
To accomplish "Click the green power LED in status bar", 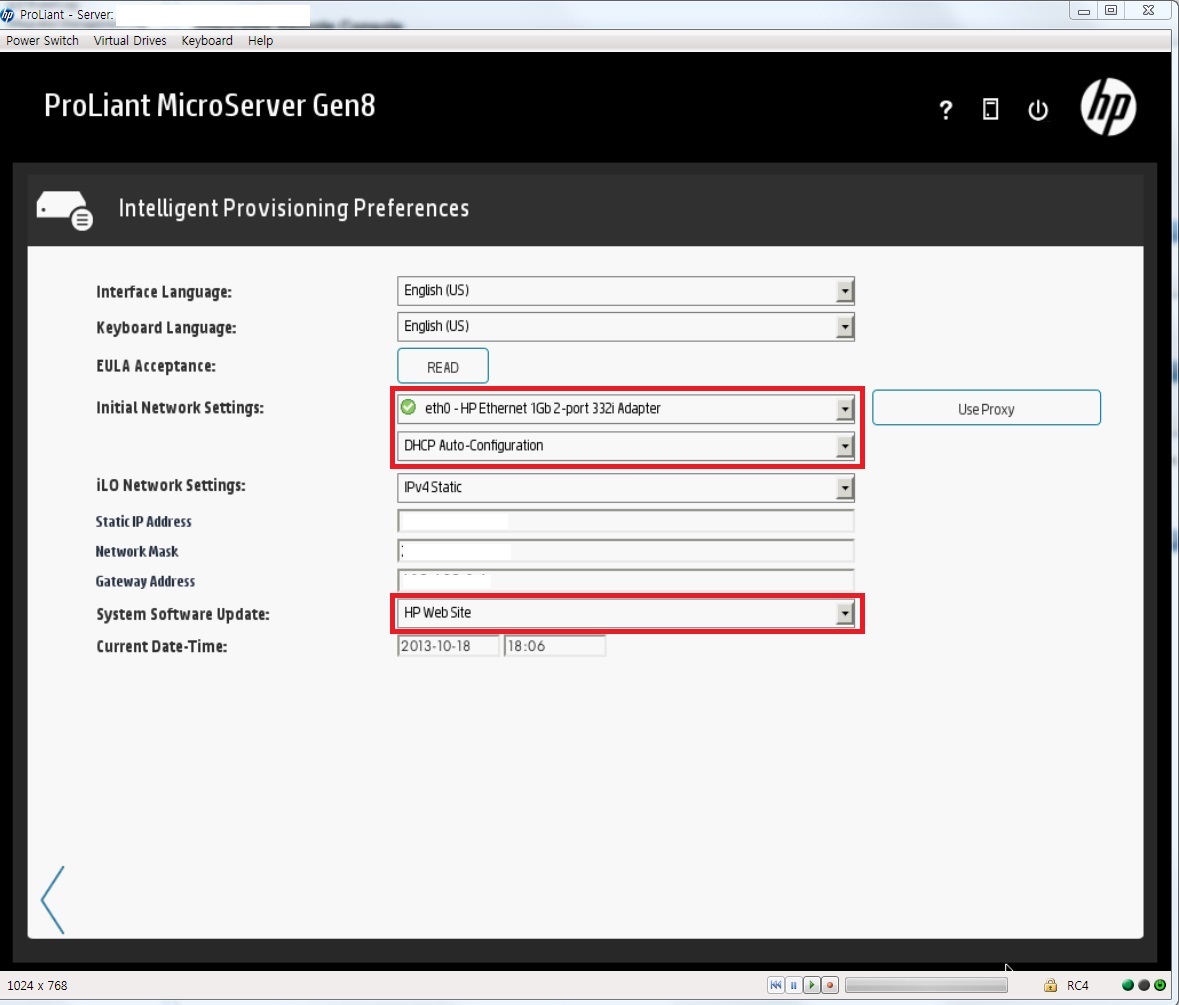I will point(1160,985).
